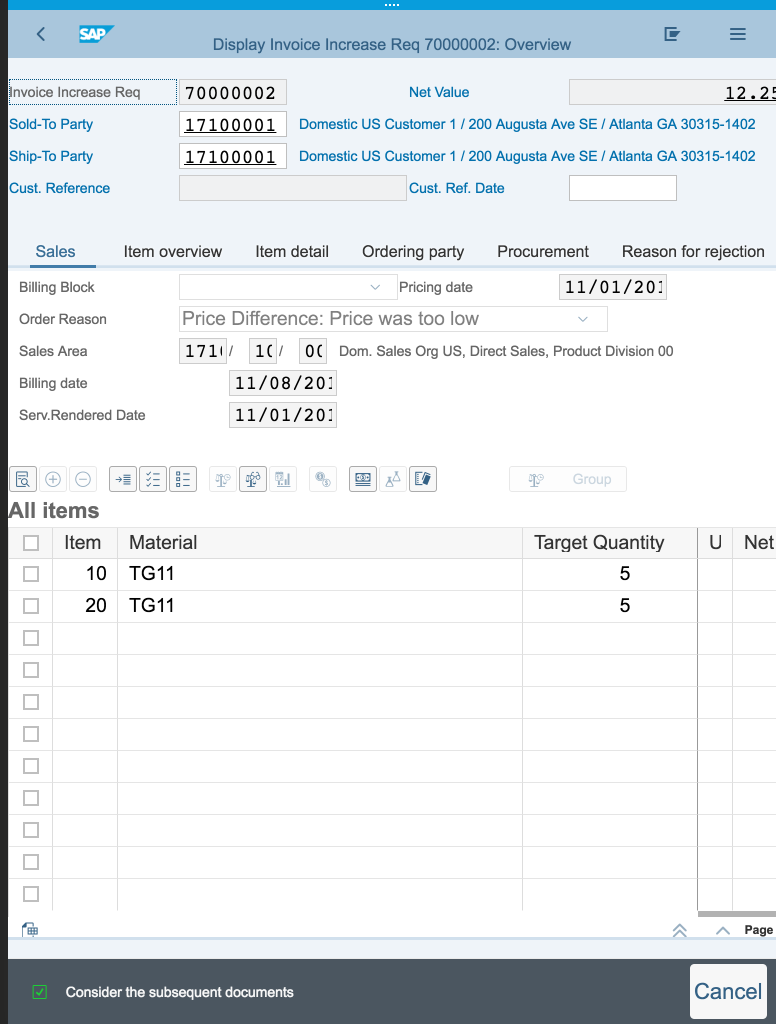
Task: Switch to the Item detail tab
Action: tap(292, 251)
